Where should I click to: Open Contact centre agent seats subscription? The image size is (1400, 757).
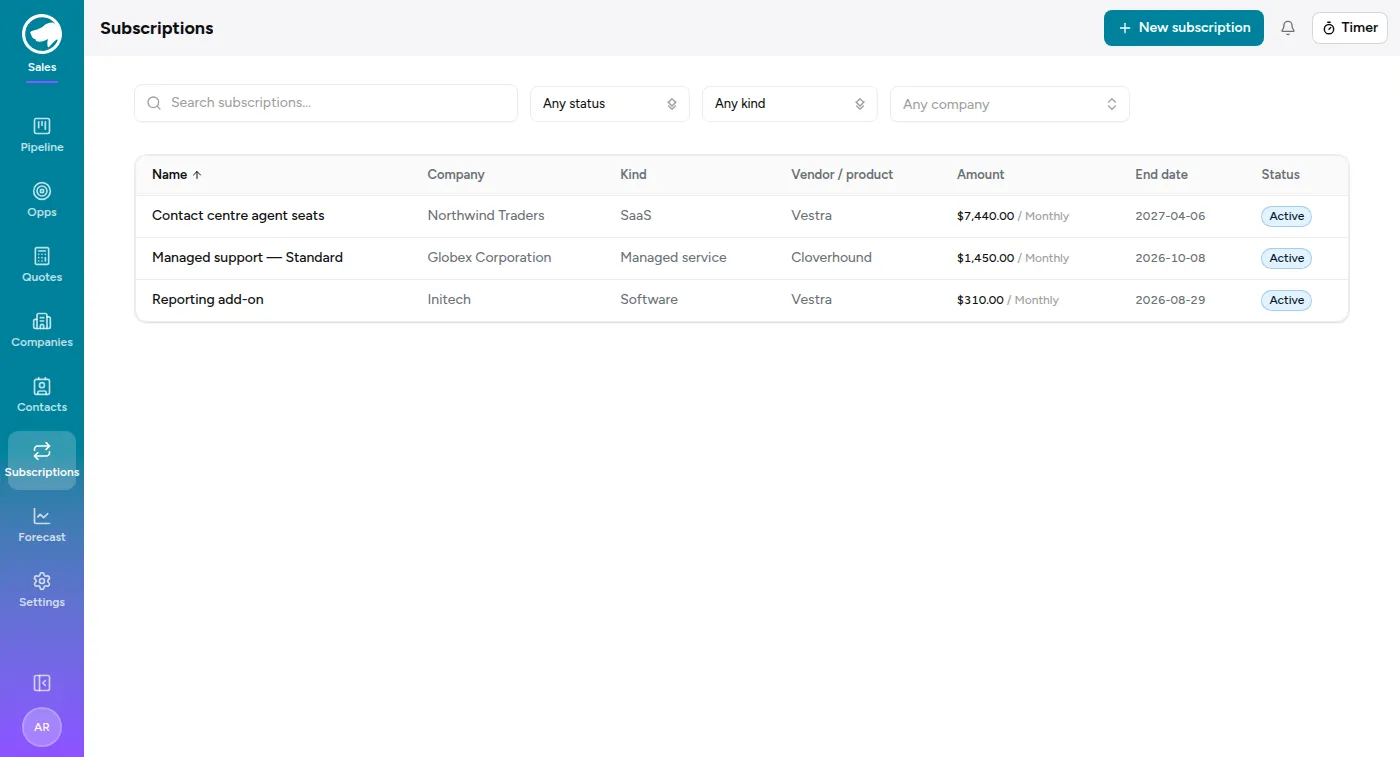(238, 216)
